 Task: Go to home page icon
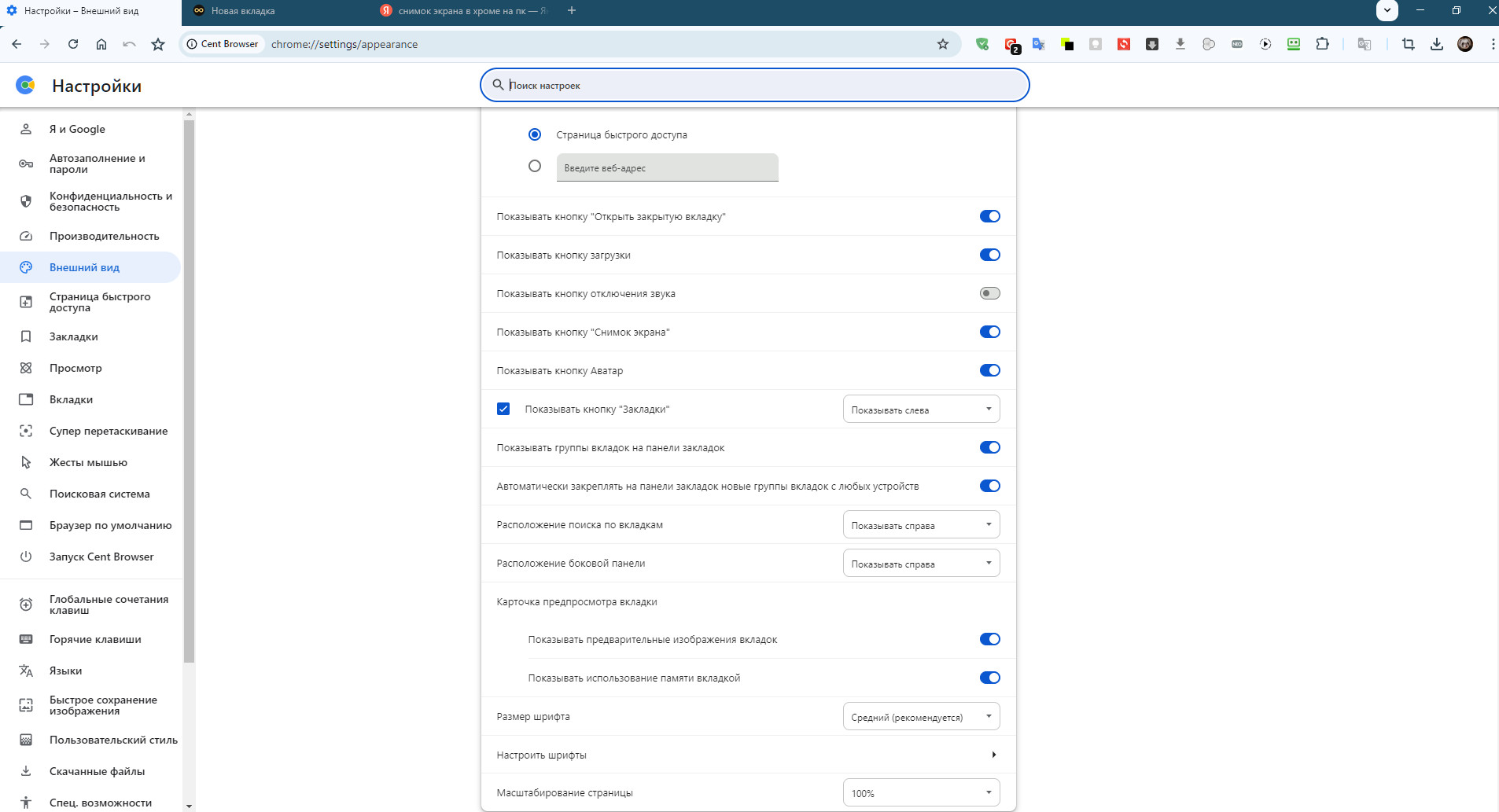[101, 44]
